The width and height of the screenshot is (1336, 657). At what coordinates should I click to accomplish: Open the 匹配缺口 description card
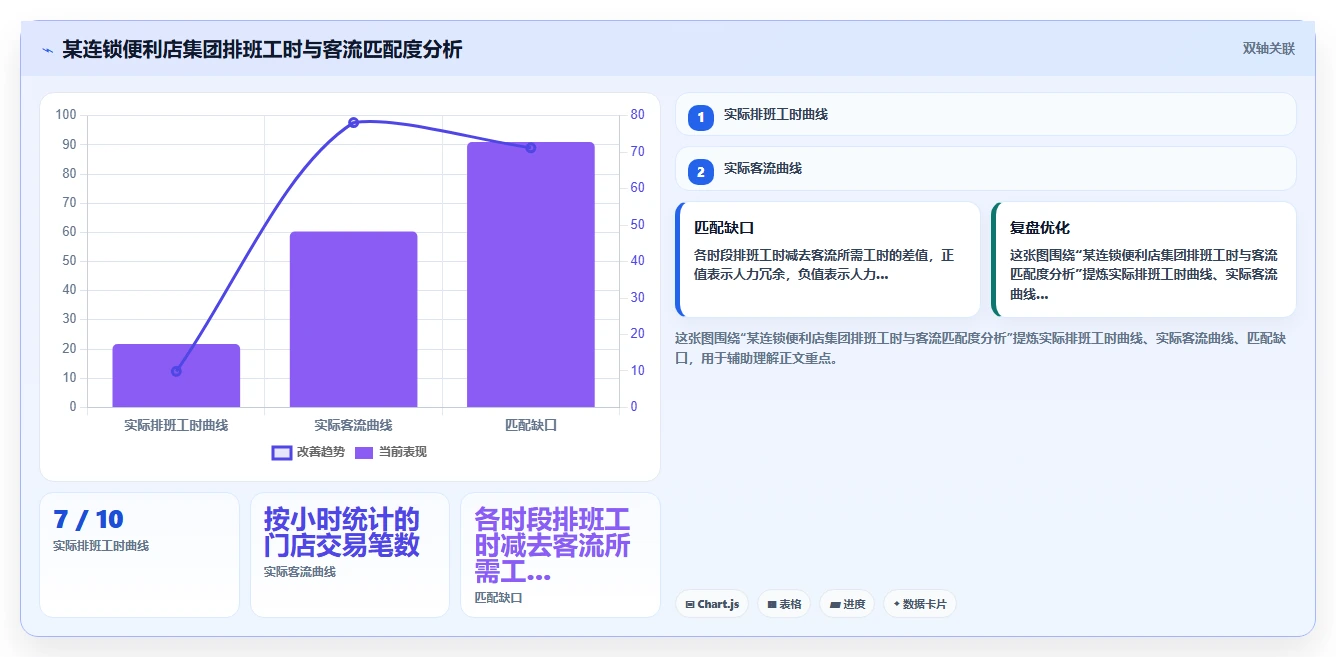pyautogui.click(x=828, y=260)
